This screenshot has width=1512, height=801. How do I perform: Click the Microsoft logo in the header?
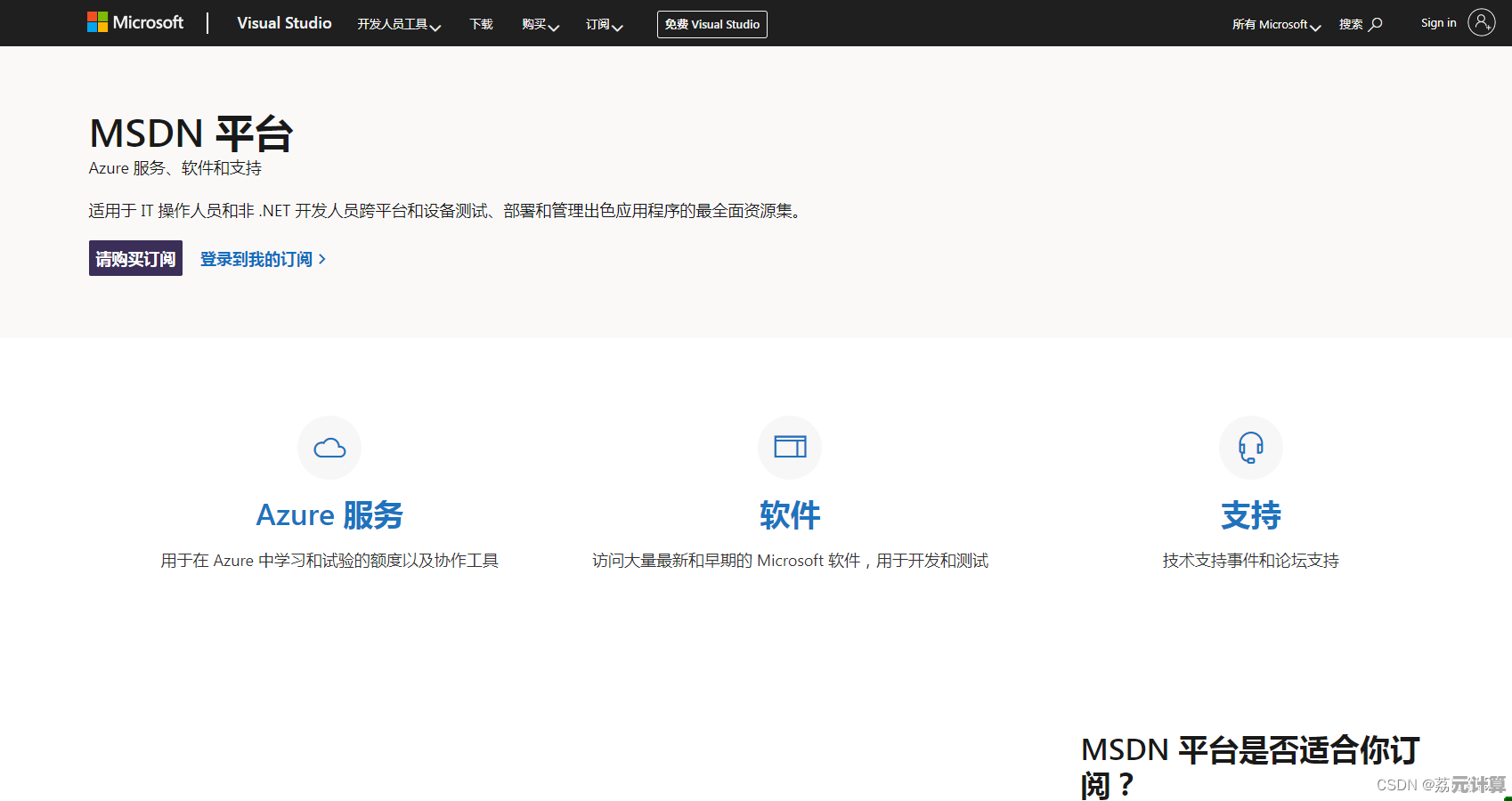click(x=135, y=22)
